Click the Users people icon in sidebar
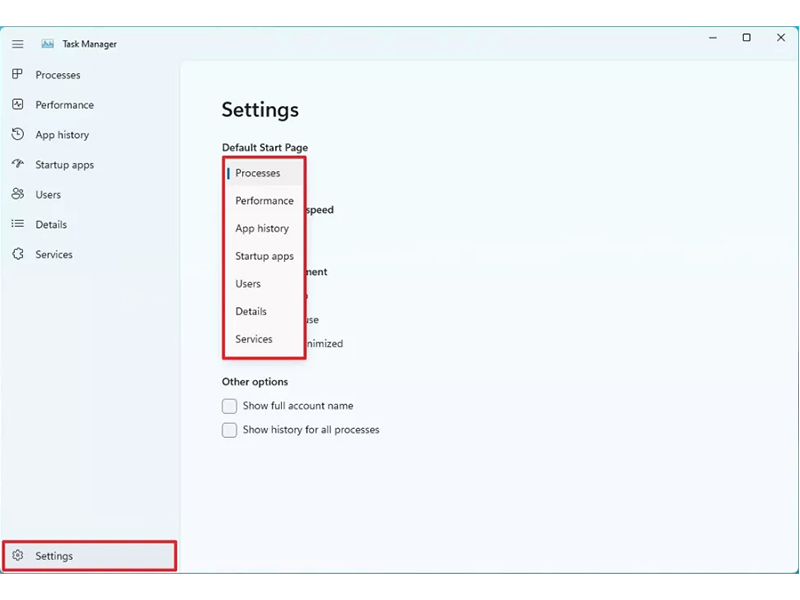Image resolution: width=800 pixels, height=600 pixels. [x=17, y=194]
